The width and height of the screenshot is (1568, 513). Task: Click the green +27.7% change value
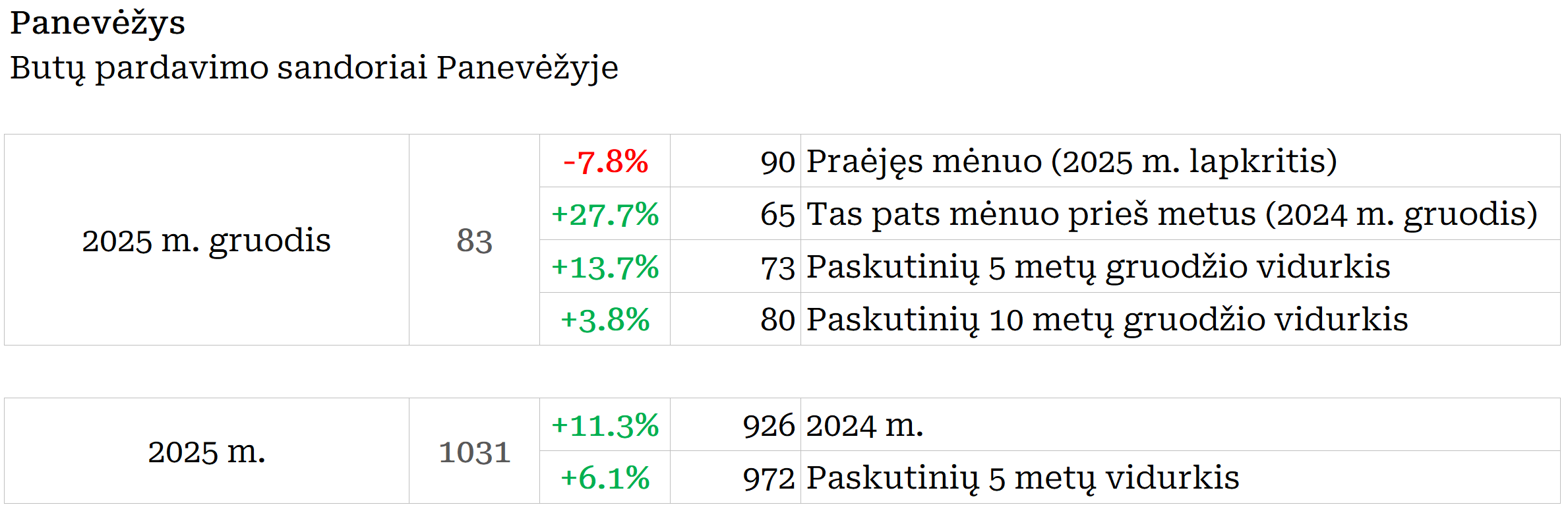[x=605, y=214]
